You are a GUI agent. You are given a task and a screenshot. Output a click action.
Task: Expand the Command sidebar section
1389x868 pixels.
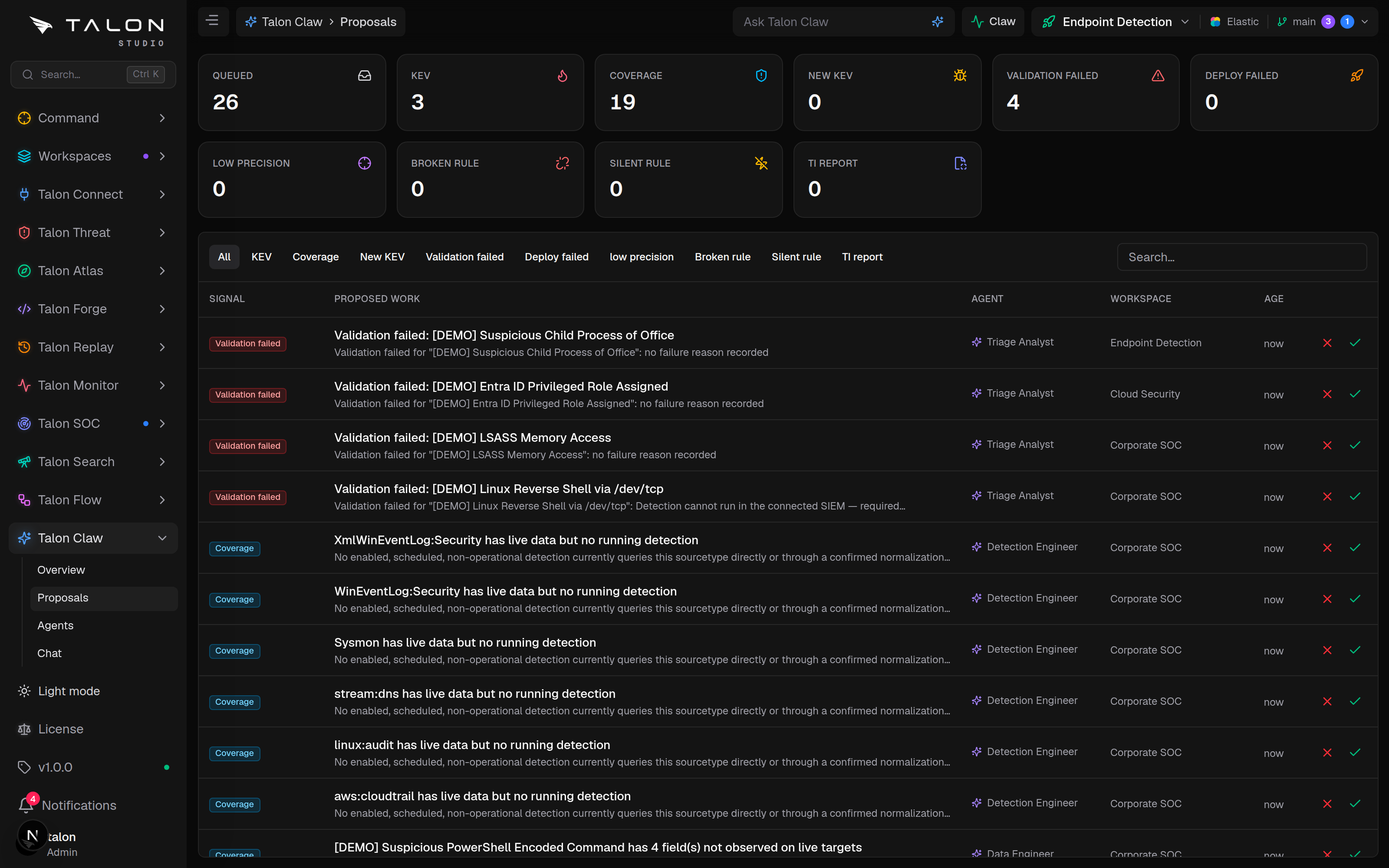[x=93, y=118]
